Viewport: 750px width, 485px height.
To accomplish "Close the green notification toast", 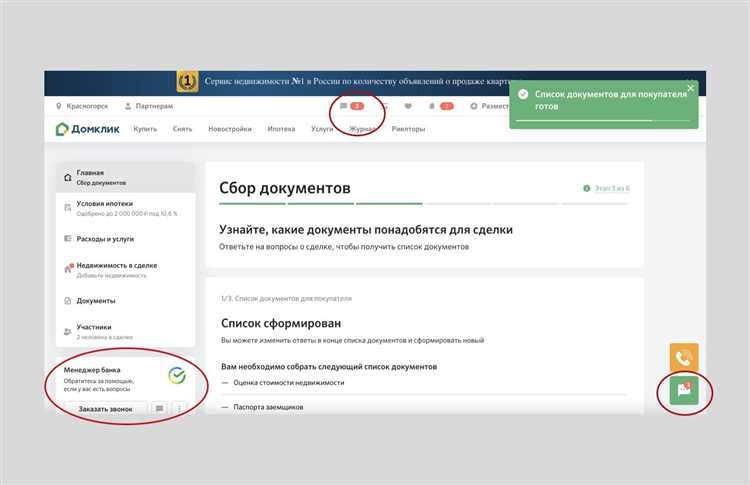I will tap(690, 88).
